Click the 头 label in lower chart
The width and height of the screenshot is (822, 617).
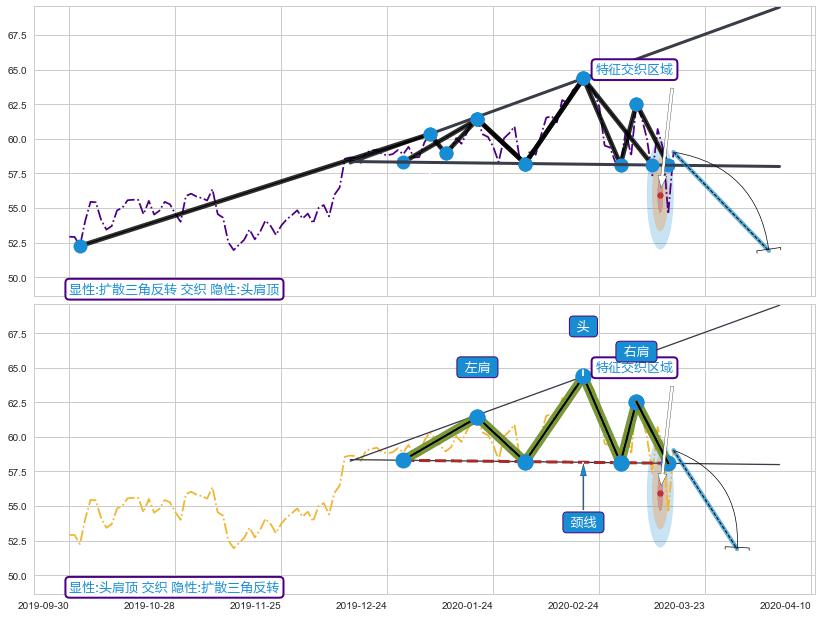pos(583,326)
